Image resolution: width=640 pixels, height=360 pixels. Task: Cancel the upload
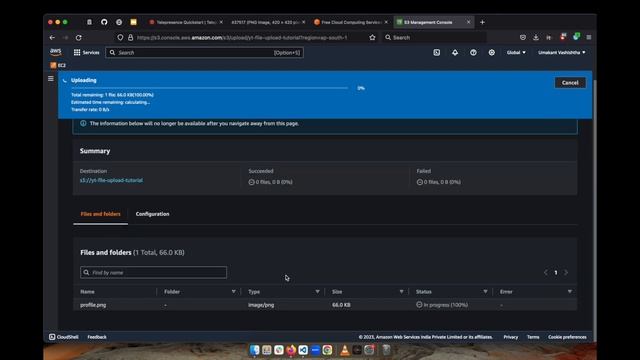[570, 83]
